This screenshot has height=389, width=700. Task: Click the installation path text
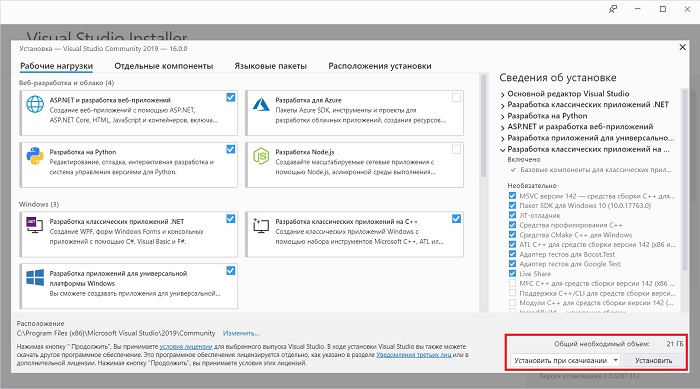click(x=116, y=333)
